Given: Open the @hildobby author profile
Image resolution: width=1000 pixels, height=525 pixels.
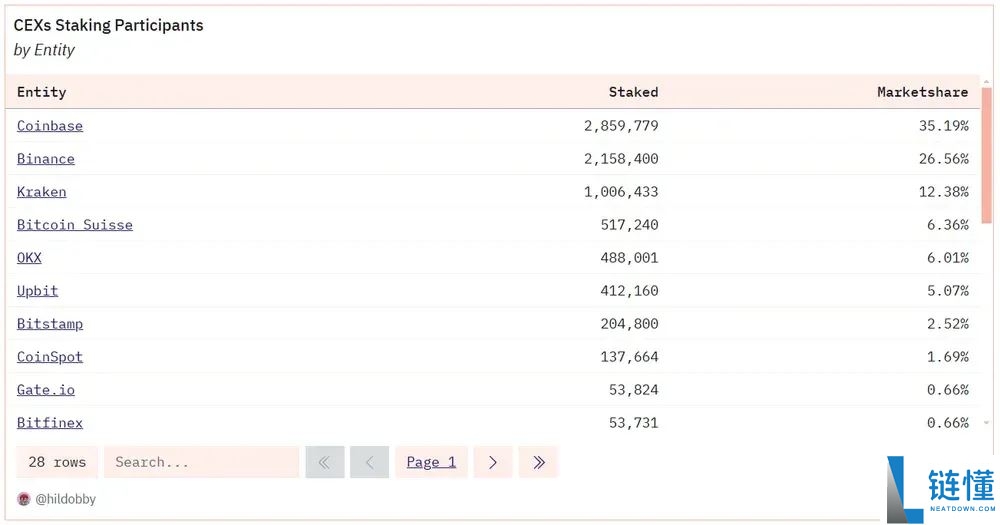Looking at the screenshot, I should (x=65, y=499).
